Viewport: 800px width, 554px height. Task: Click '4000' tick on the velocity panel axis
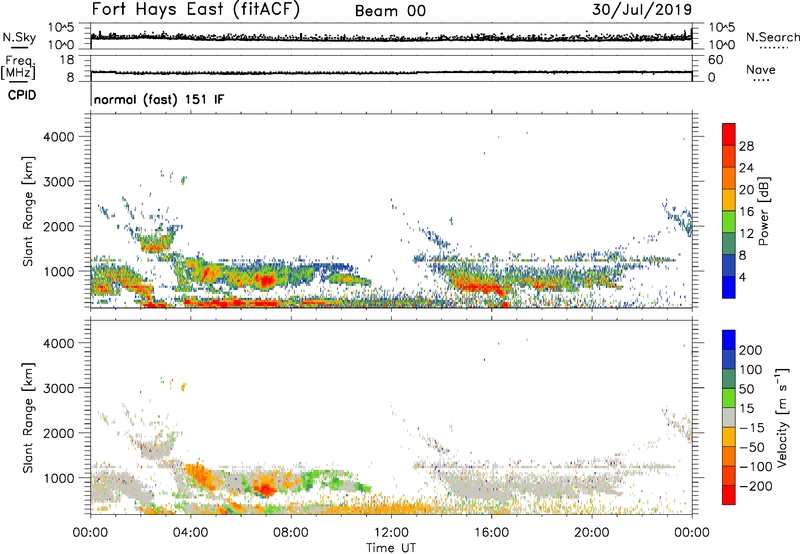(59, 343)
